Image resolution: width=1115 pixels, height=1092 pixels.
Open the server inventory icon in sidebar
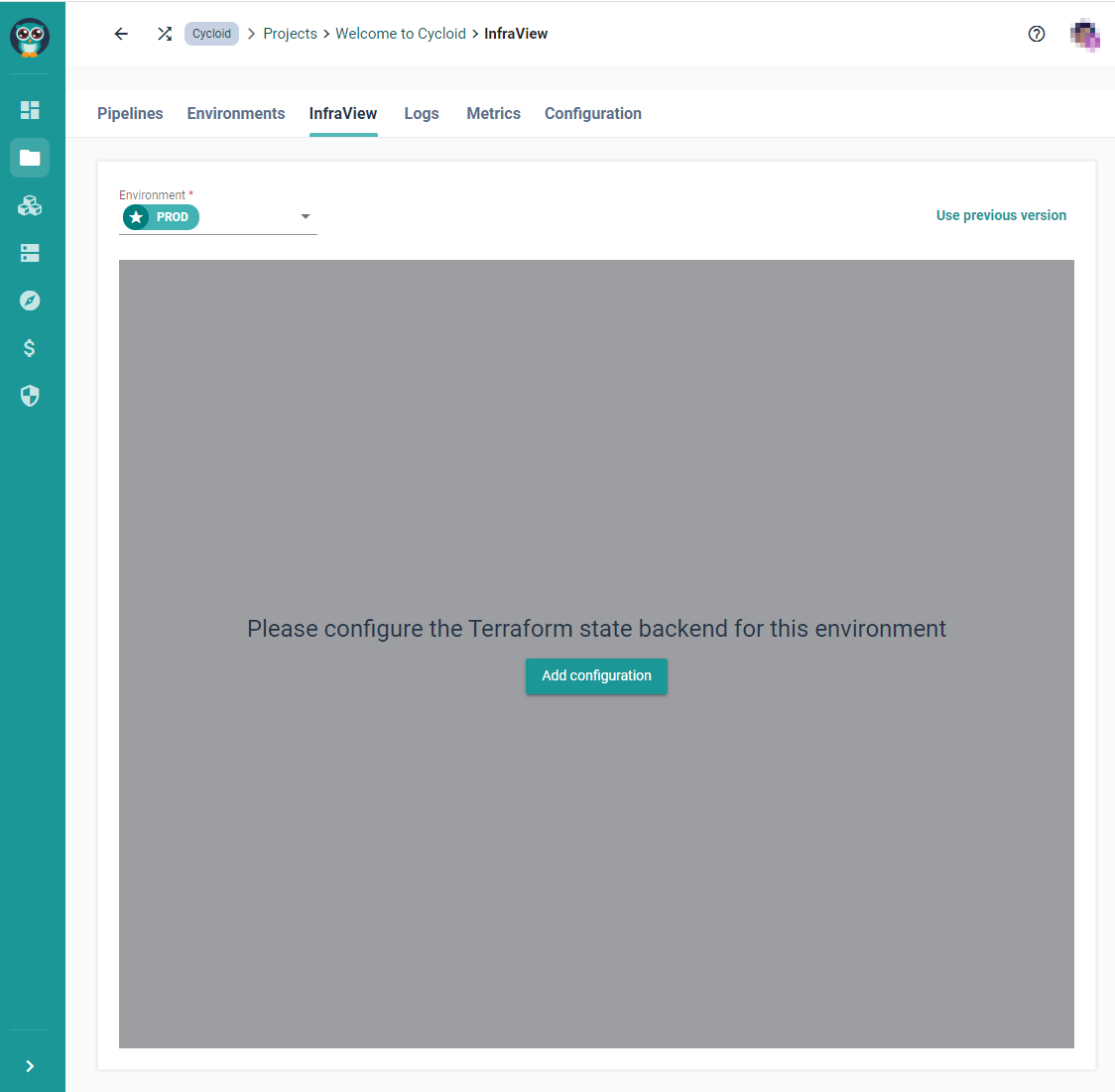[30, 253]
